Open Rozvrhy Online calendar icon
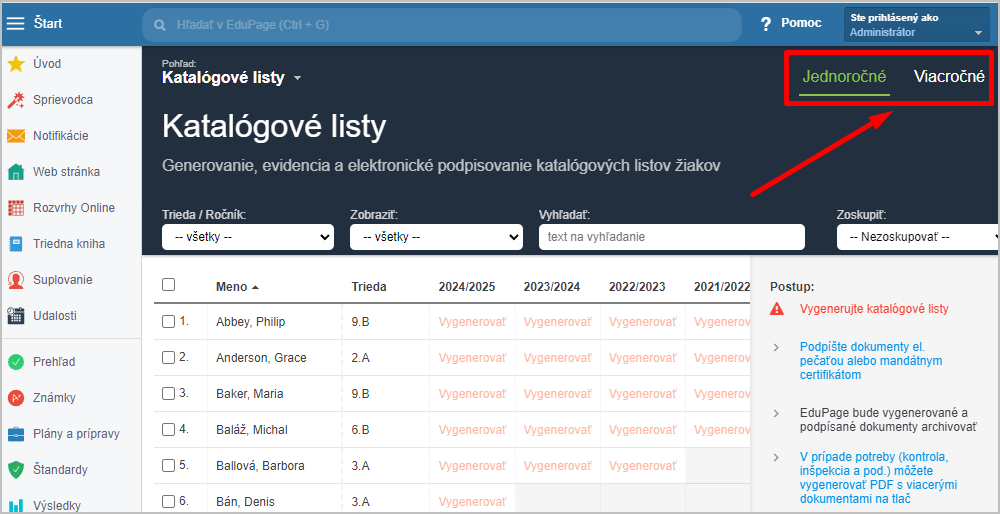 [x=16, y=208]
